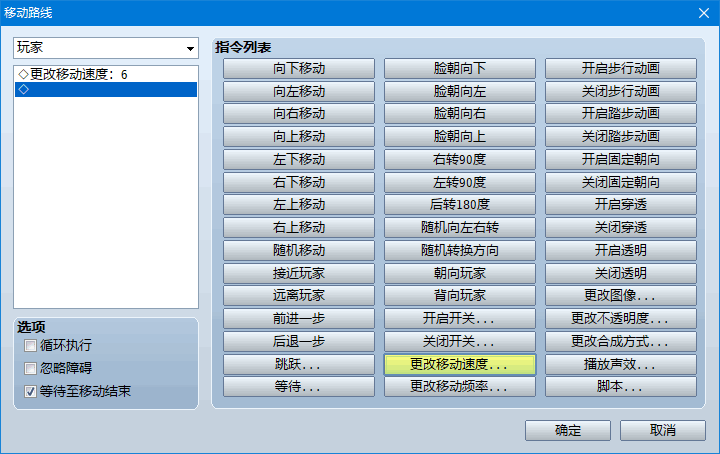Add the 右下移动 command
720x454 pixels.
(x=299, y=182)
